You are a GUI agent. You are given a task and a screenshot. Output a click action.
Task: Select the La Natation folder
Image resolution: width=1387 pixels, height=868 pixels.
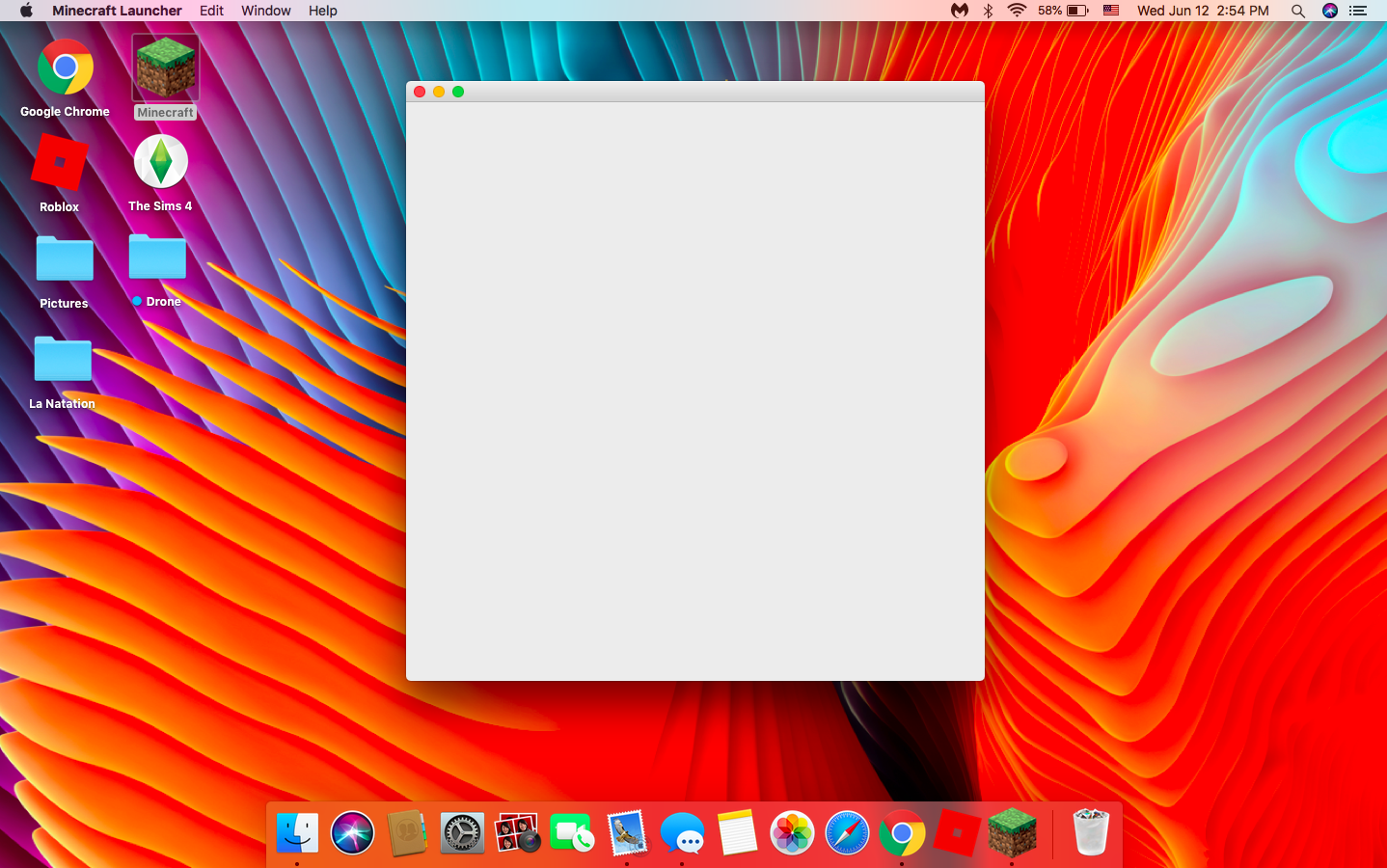63,360
